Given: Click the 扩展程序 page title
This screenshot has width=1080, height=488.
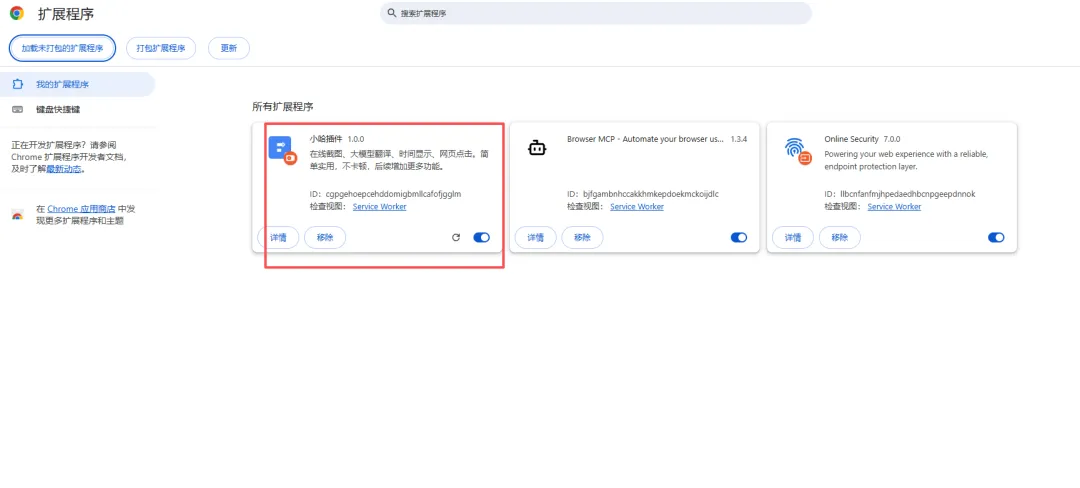Looking at the screenshot, I should (66, 14).
